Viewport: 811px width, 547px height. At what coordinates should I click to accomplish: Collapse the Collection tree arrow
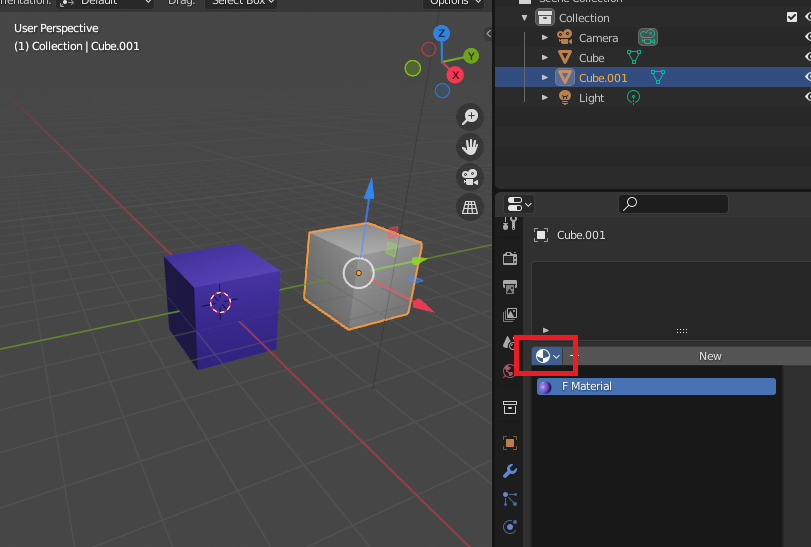click(524, 18)
